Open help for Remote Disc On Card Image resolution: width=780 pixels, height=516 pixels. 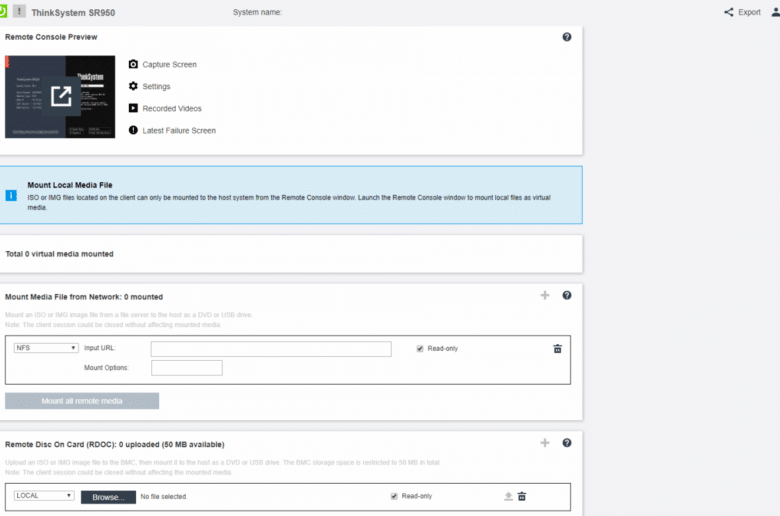567,443
